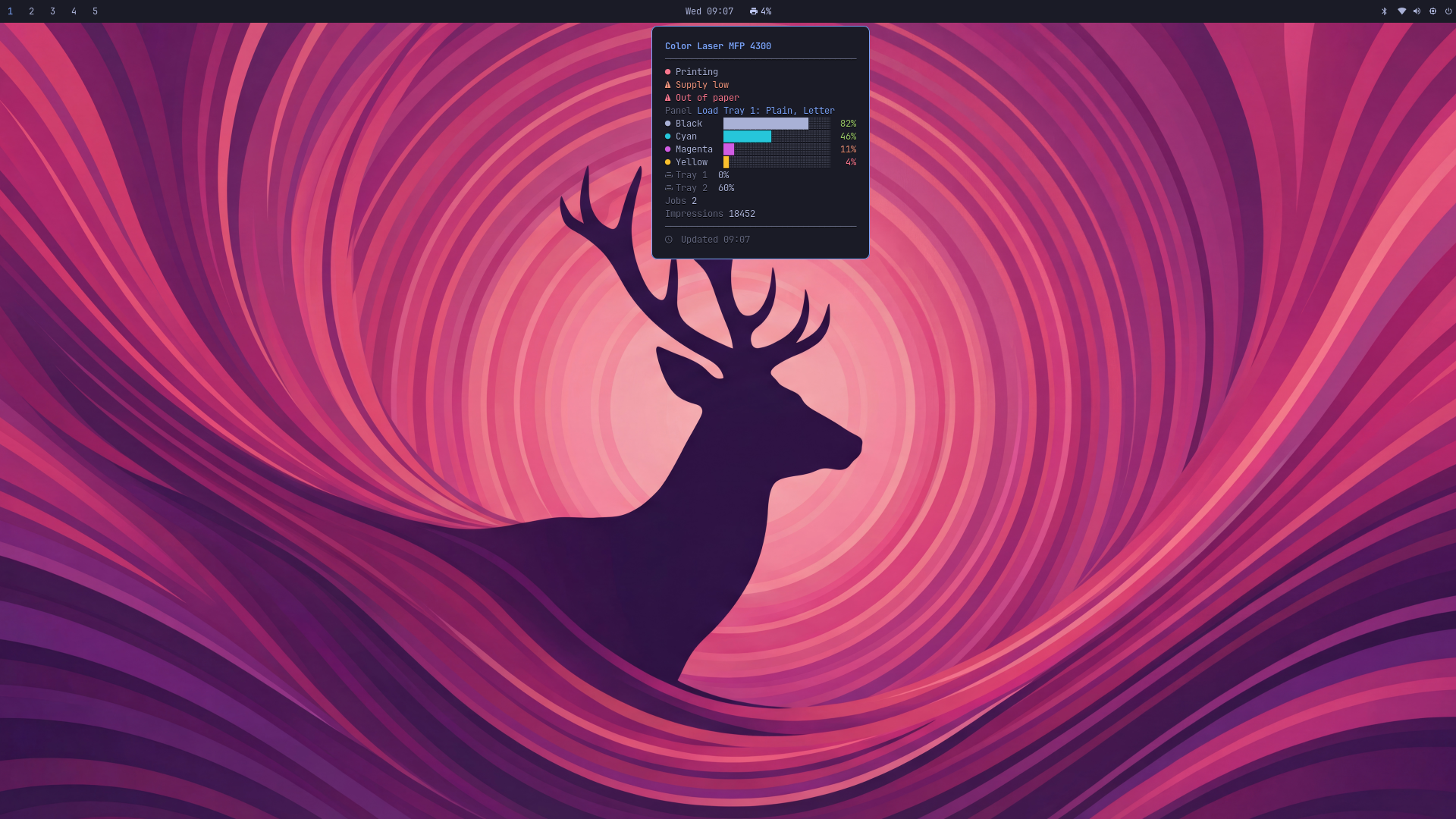This screenshot has height=819, width=1456.
Task: Open the CPU chip monitor icon
Action: click(1432, 11)
